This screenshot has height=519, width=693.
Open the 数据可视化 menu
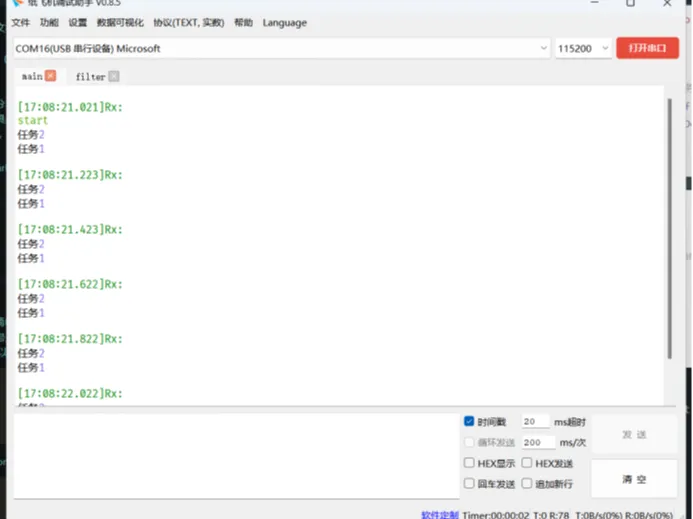coord(120,23)
